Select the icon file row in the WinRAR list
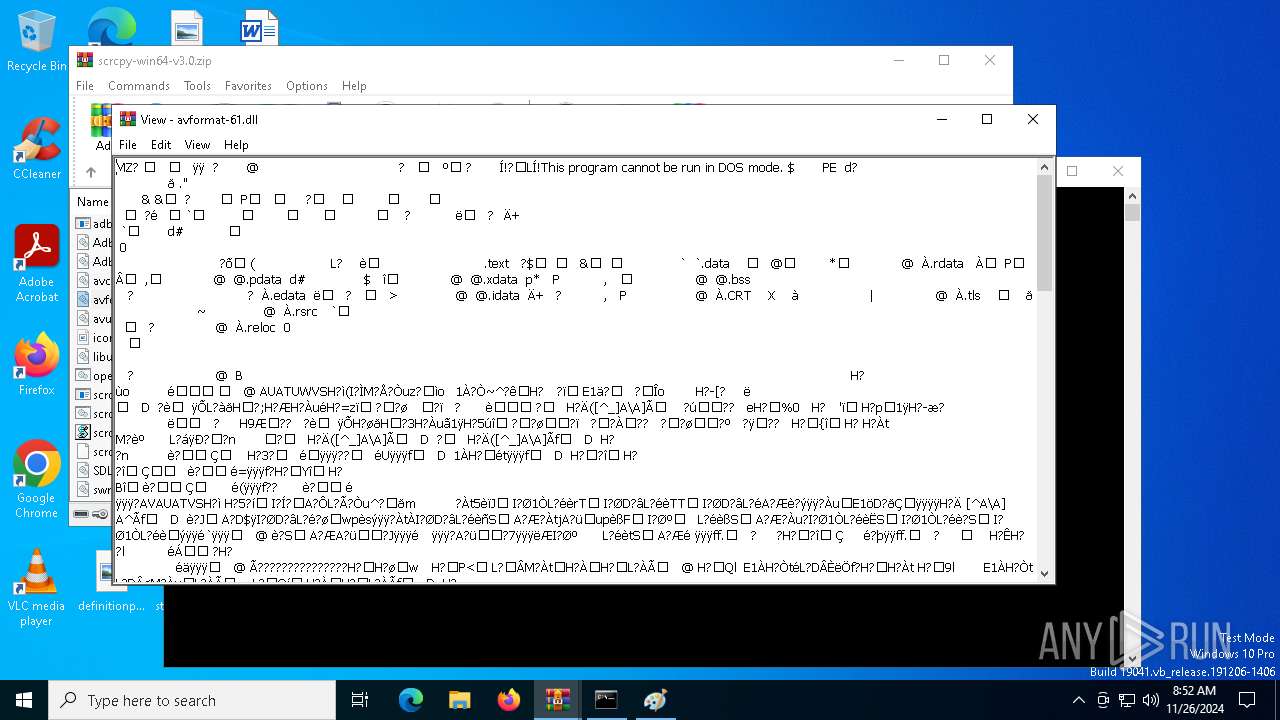Image resolution: width=1280 pixels, height=720 pixels. tap(94, 337)
